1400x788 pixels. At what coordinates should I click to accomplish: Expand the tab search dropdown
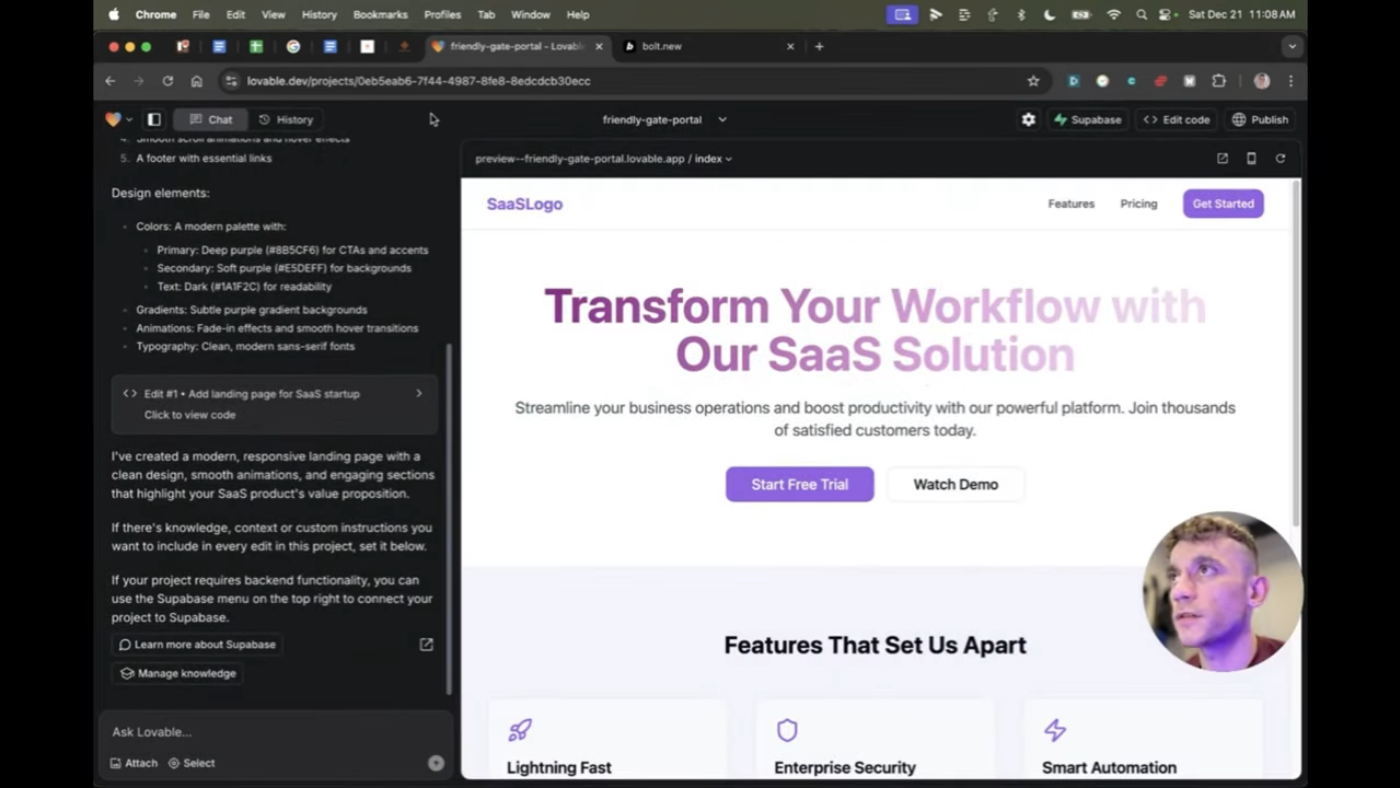click(1292, 46)
